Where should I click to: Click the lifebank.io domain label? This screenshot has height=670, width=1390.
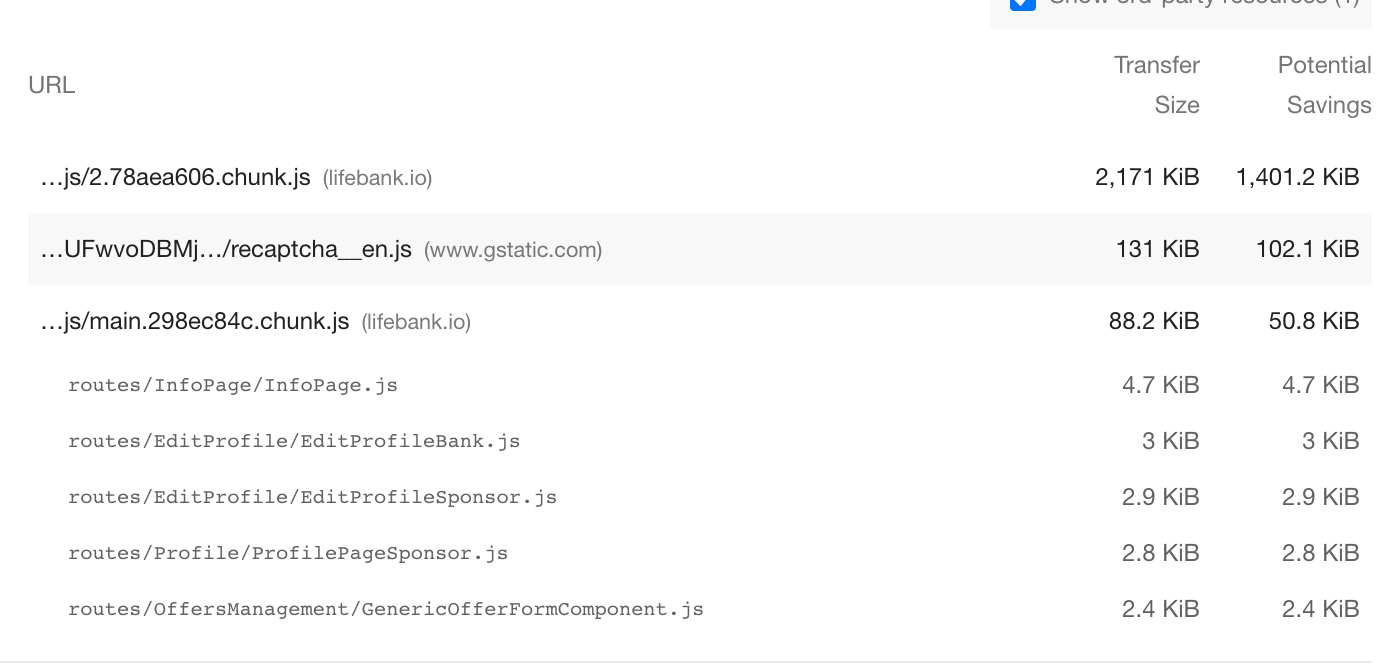tap(379, 177)
